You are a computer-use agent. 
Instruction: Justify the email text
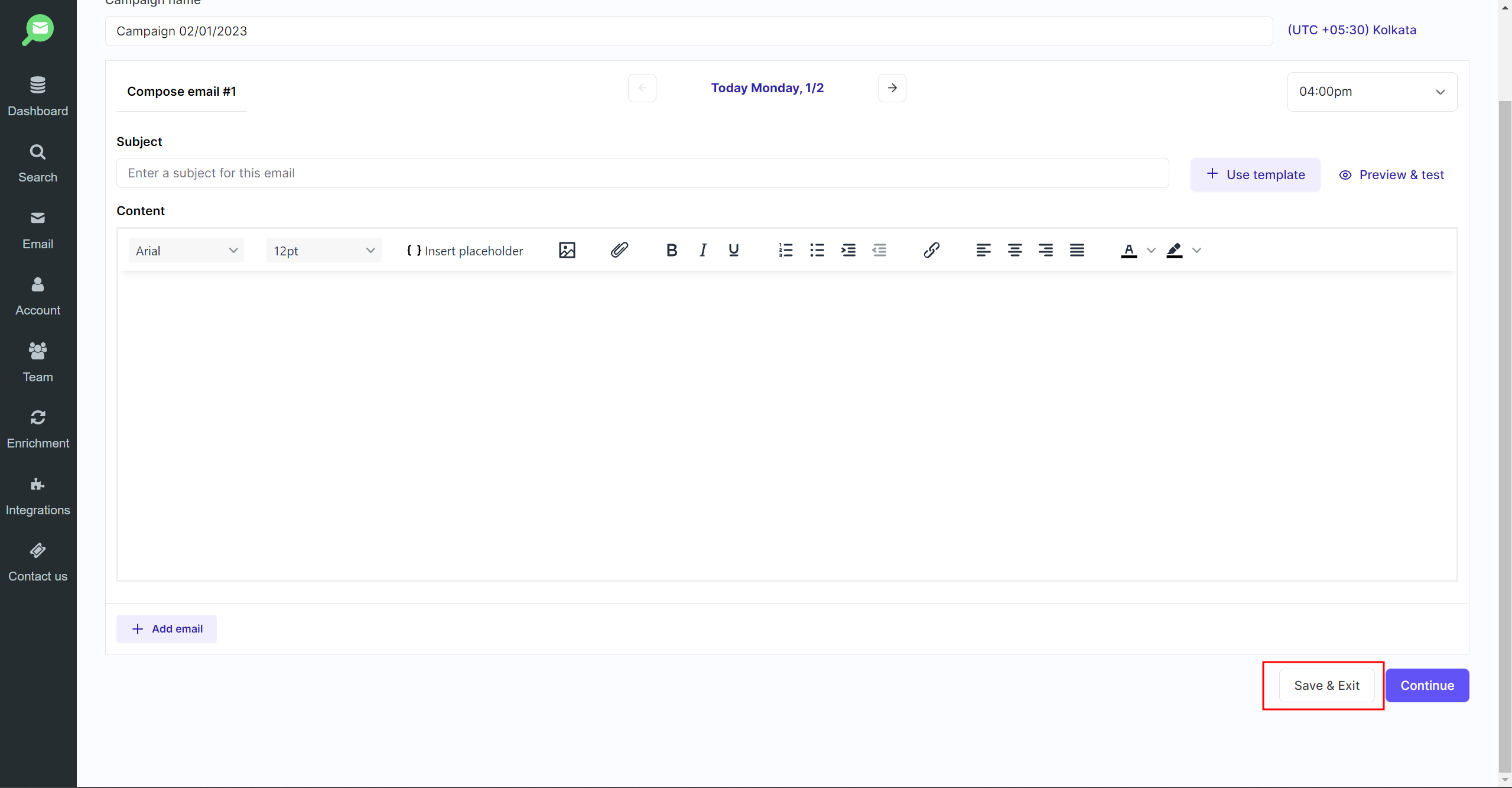[x=1077, y=250]
